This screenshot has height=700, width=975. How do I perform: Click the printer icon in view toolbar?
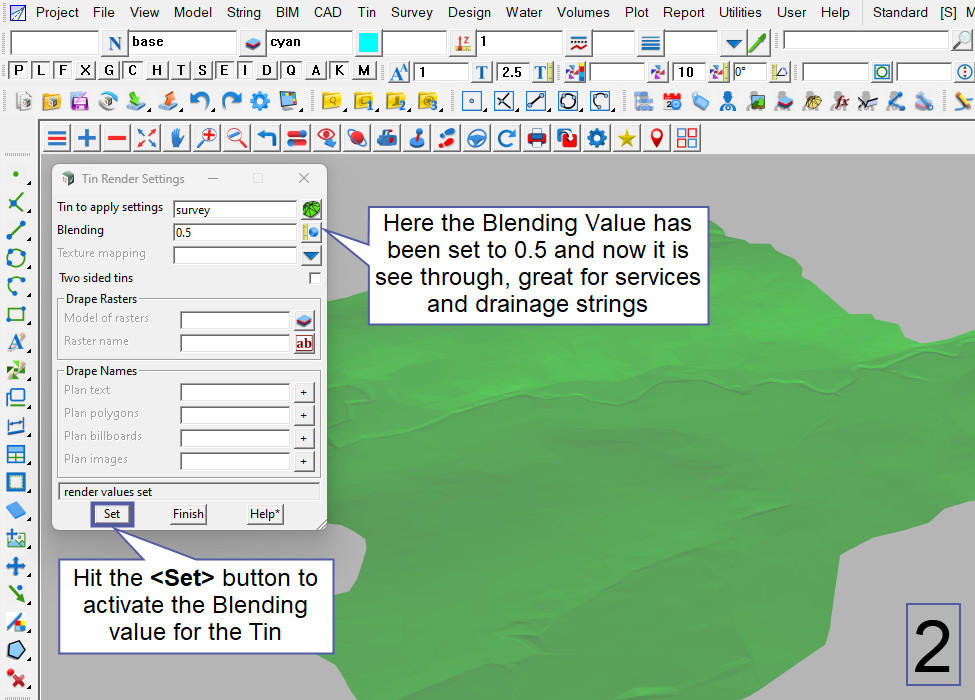(x=537, y=138)
